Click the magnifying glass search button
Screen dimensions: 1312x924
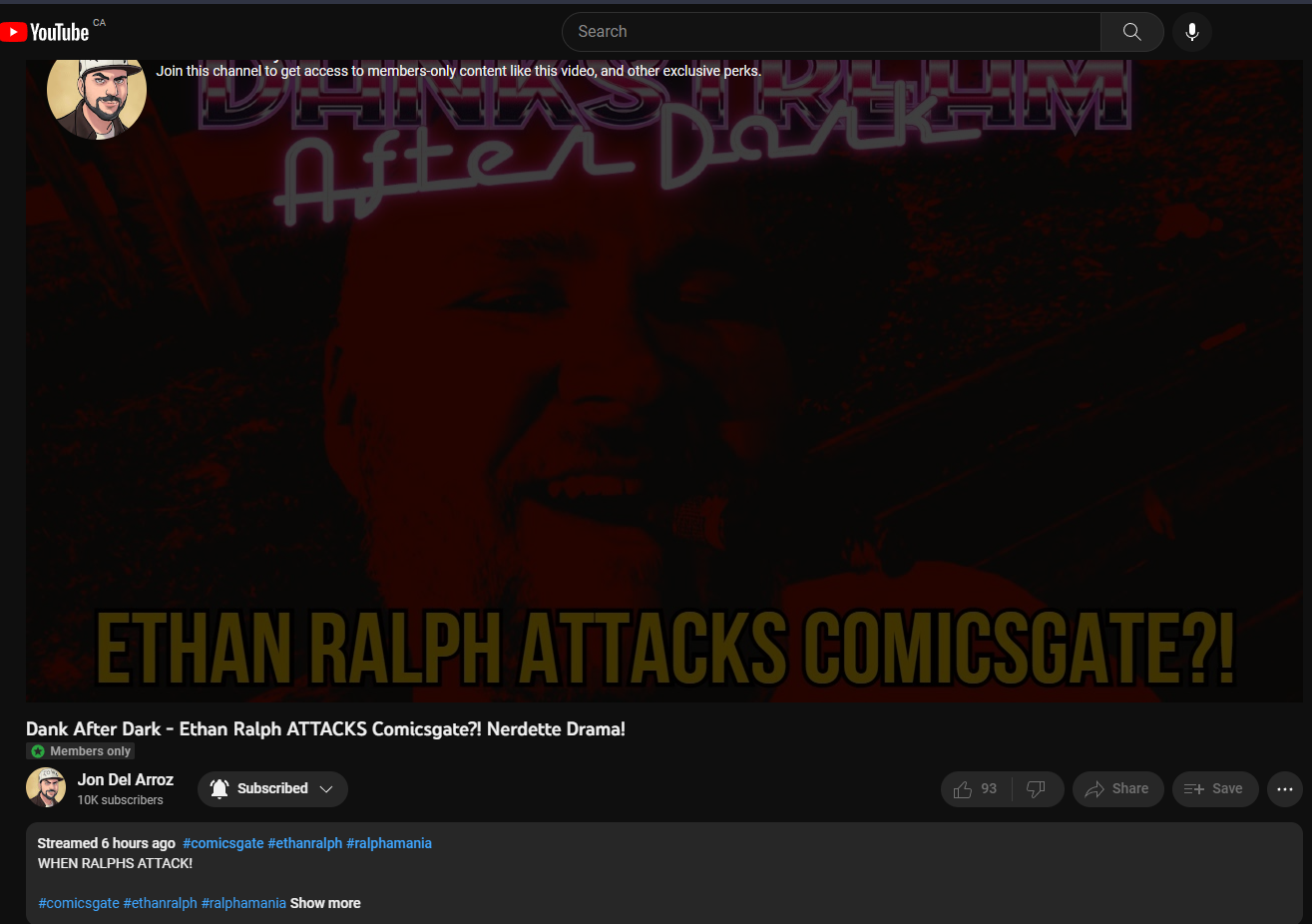[x=1131, y=32]
